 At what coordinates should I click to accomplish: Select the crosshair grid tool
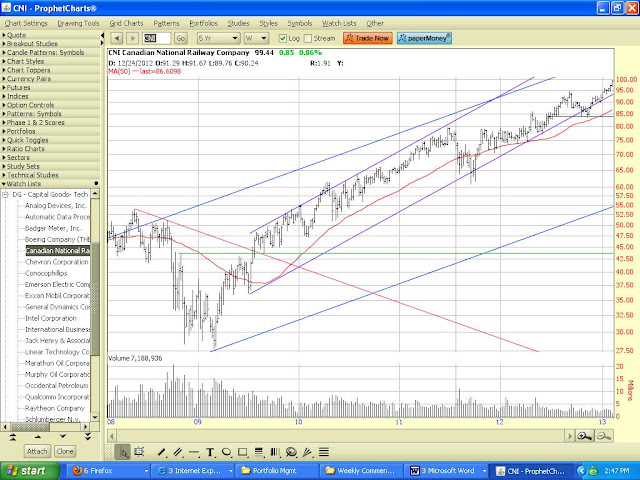point(139,452)
